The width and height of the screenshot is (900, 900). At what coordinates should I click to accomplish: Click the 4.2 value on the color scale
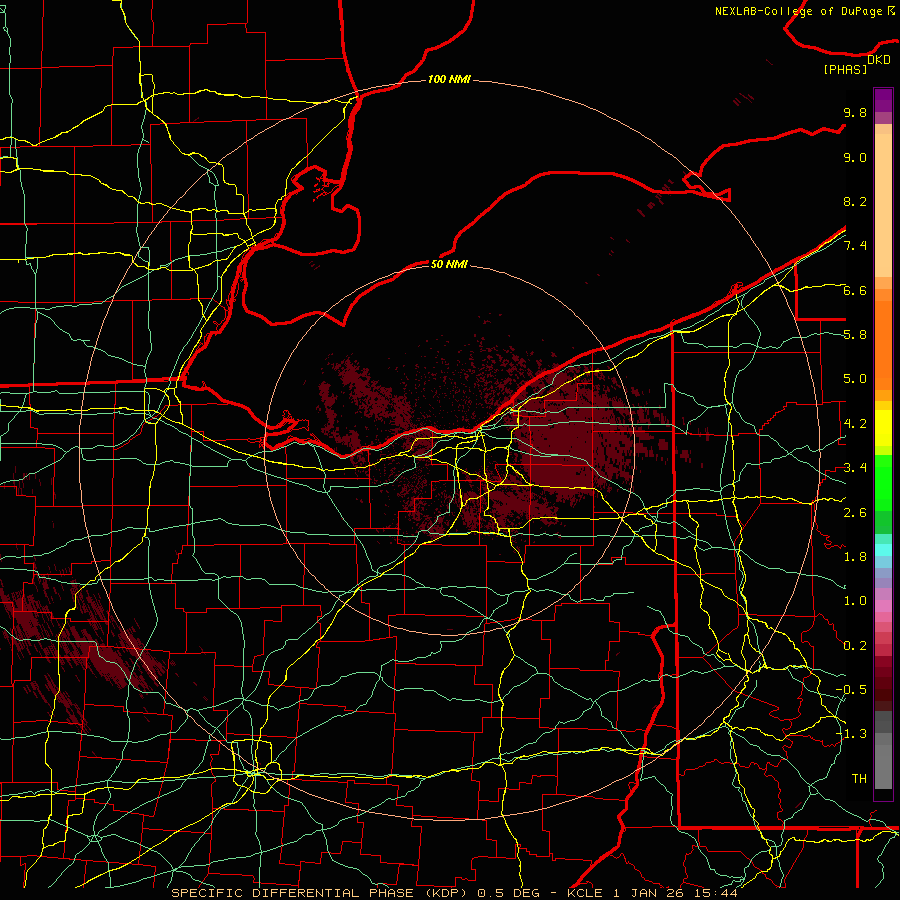coord(855,424)
